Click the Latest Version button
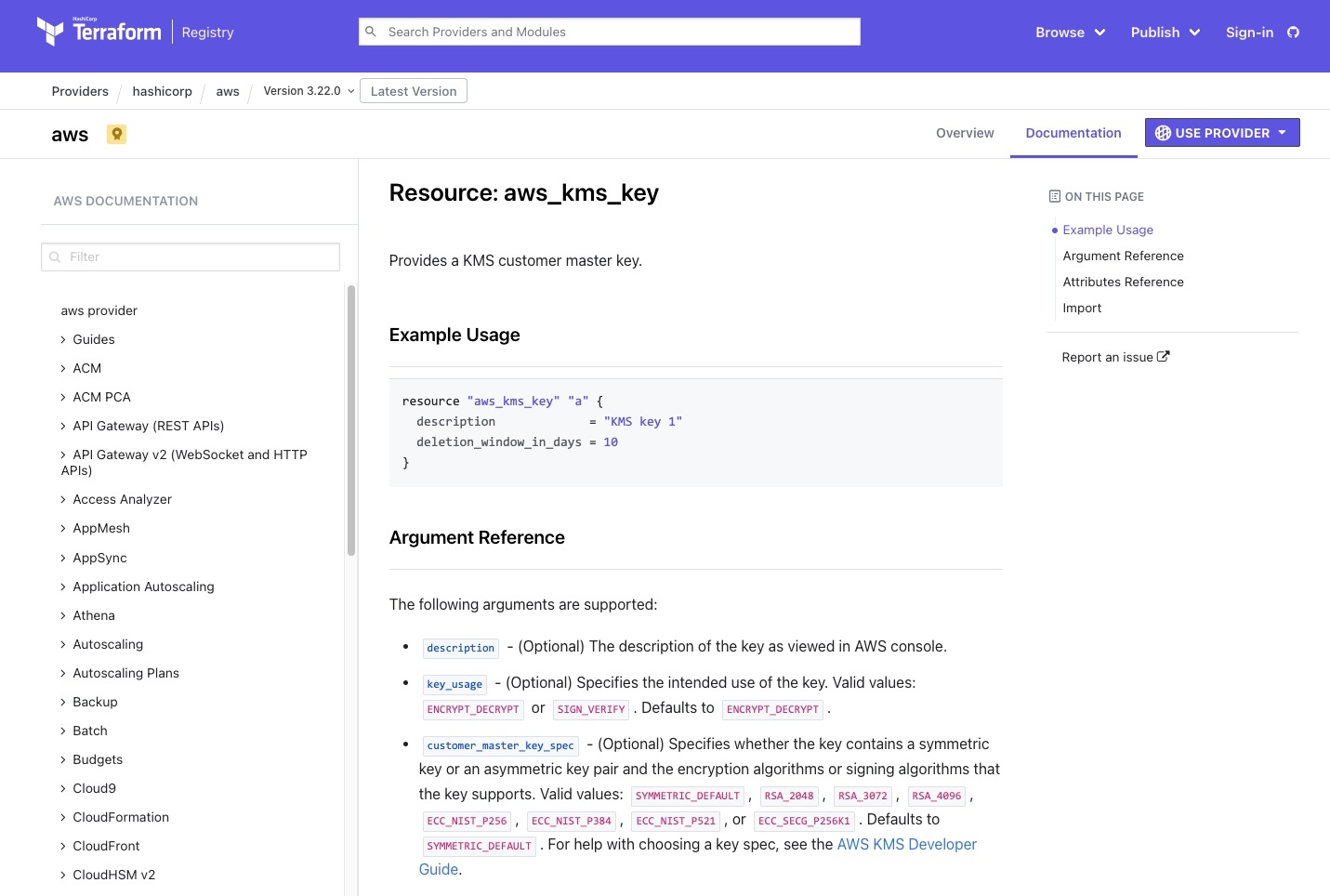This screenshot has width=1330, height=896. click(414, 91)
